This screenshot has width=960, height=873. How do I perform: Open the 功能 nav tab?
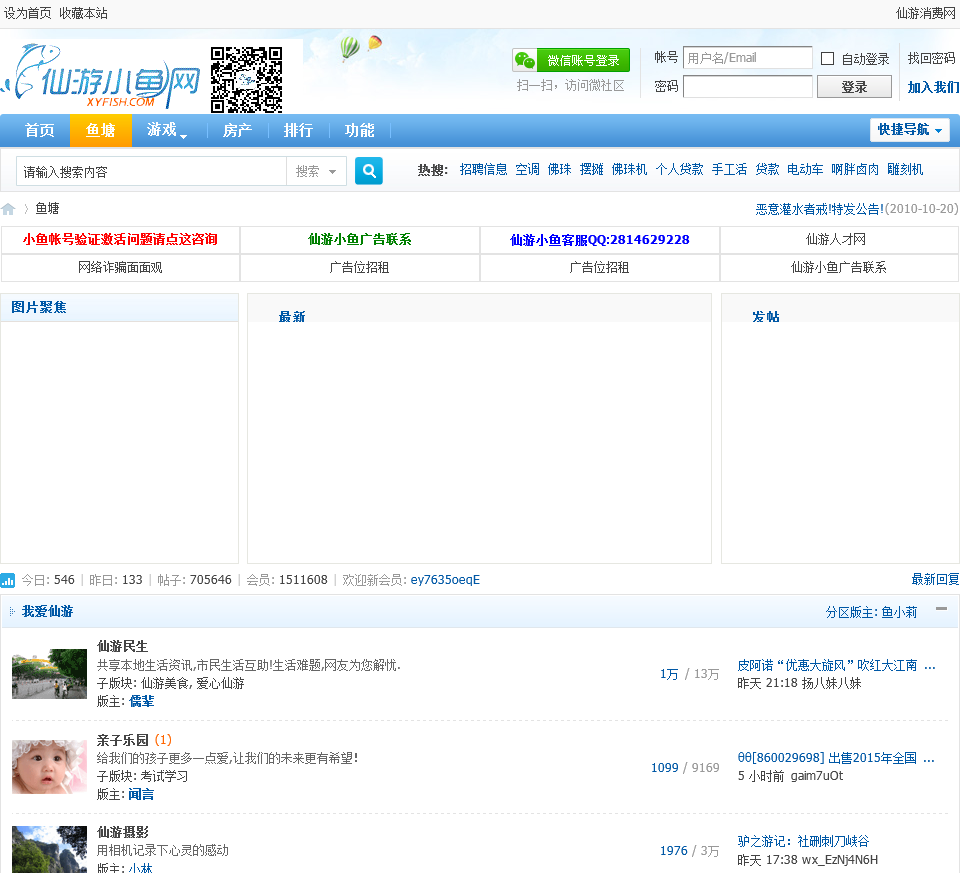pyautogui.click(x=359, y=130)
